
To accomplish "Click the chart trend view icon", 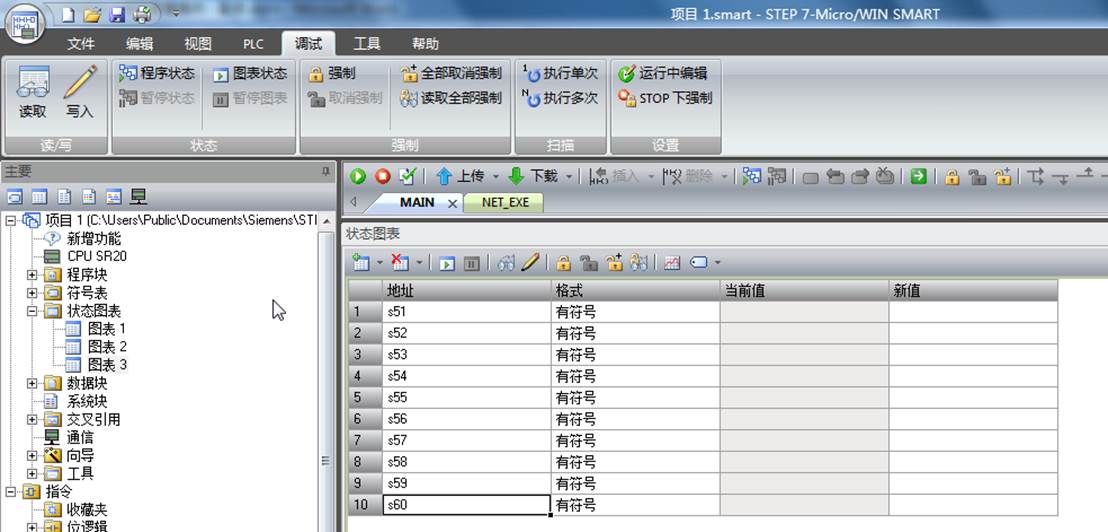I will pyautogui.click(x=672, y=263).
